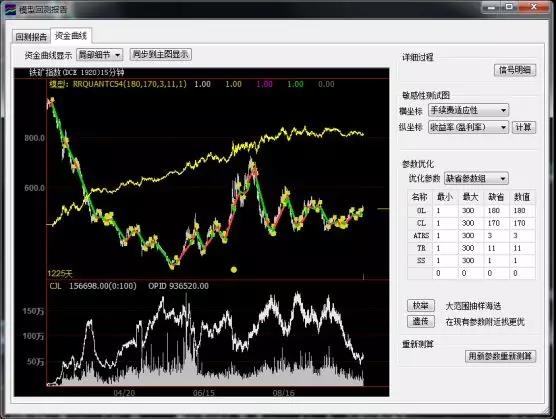This screenshot has width=556, height=420.
Task: Close the 模型回测报告 window
Action: tap(534, 8)
